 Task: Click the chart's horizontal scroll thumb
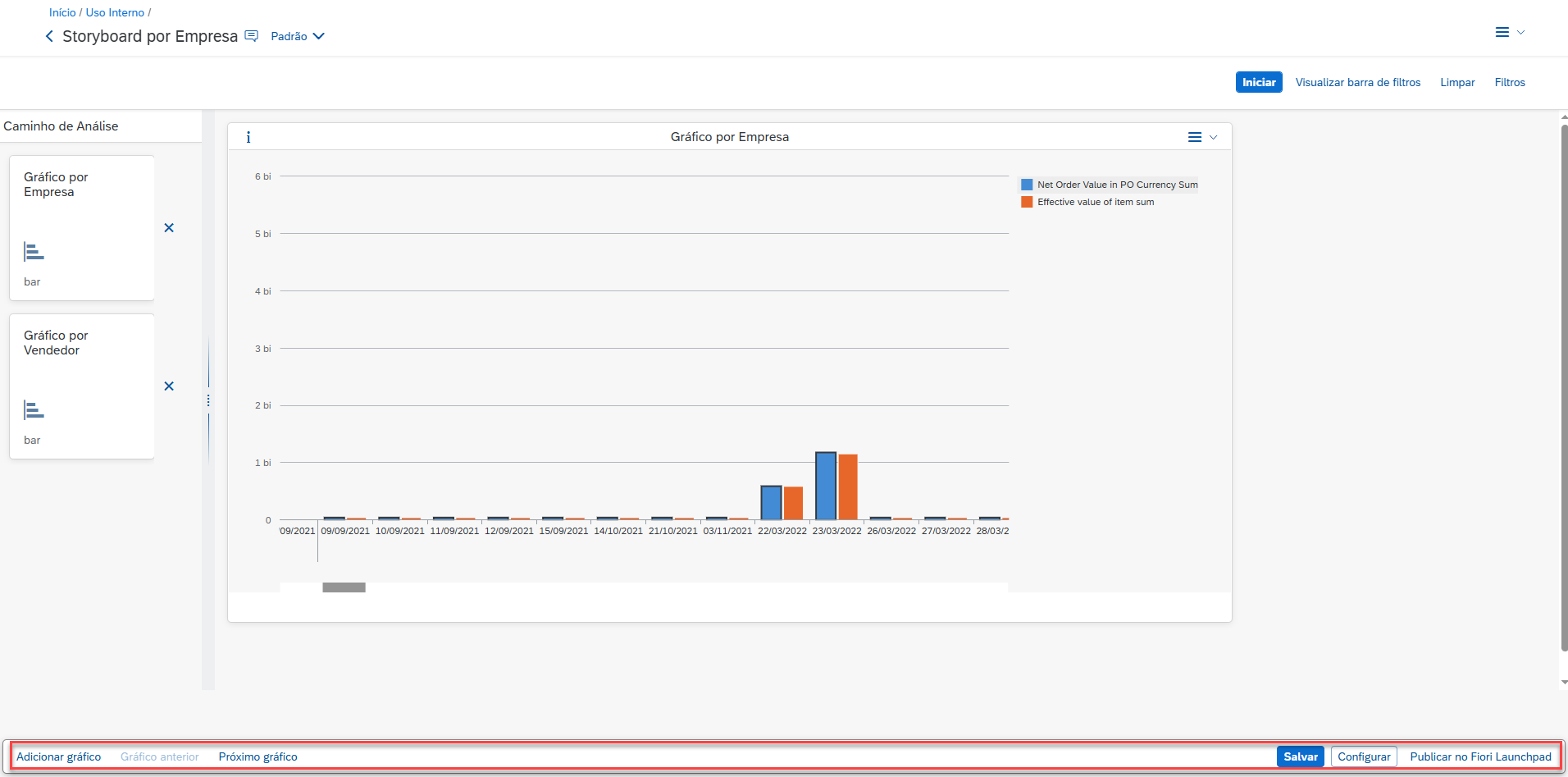tap(344, 587)
